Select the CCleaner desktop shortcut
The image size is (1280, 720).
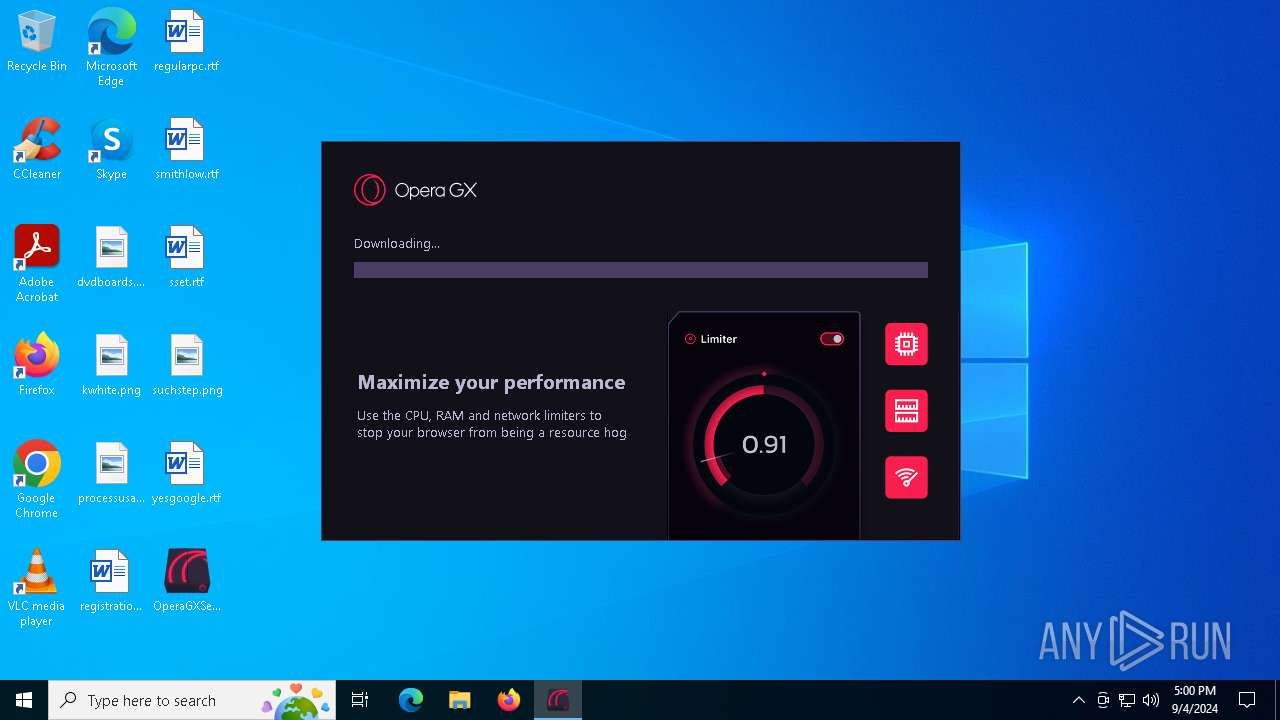(37, 150)
